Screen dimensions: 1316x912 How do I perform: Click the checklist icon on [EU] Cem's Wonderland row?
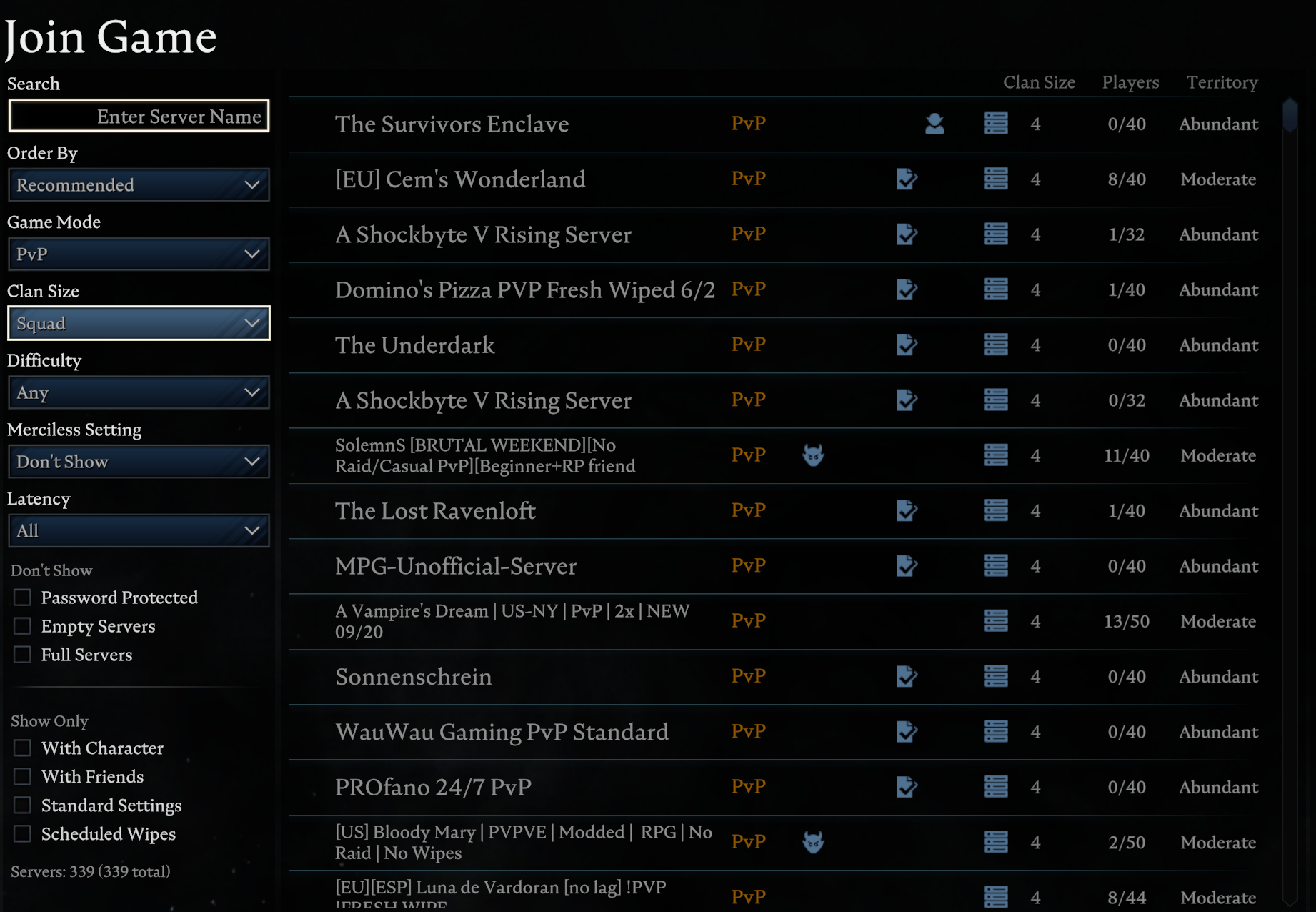907,179
